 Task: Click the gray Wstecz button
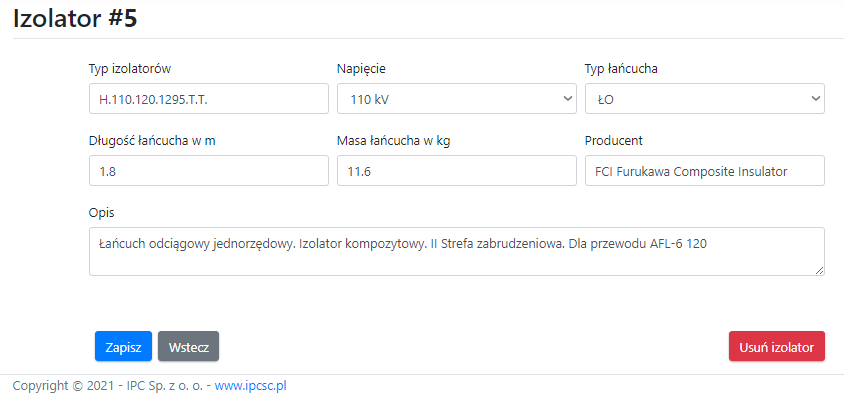pyautogui.click(x=188, y=346)
